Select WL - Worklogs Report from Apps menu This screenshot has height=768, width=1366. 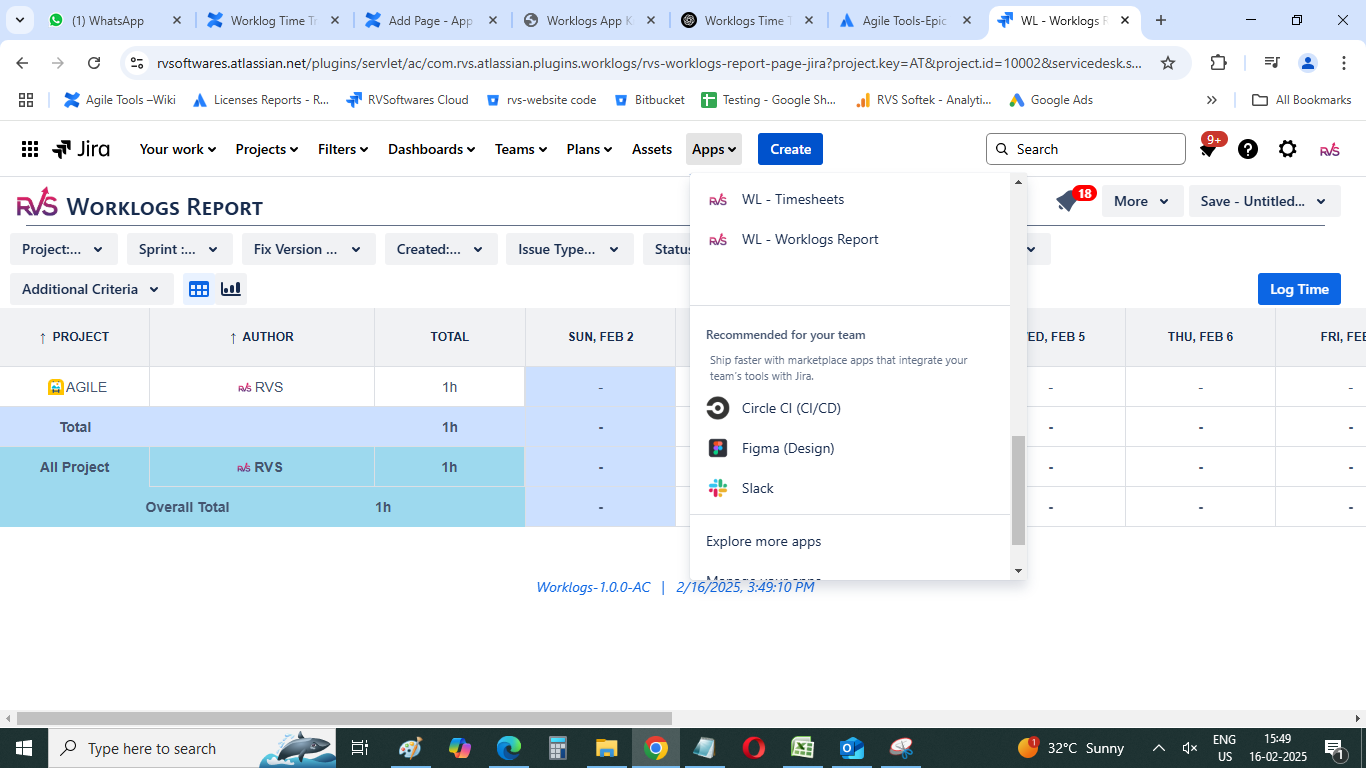pos(850,239)
